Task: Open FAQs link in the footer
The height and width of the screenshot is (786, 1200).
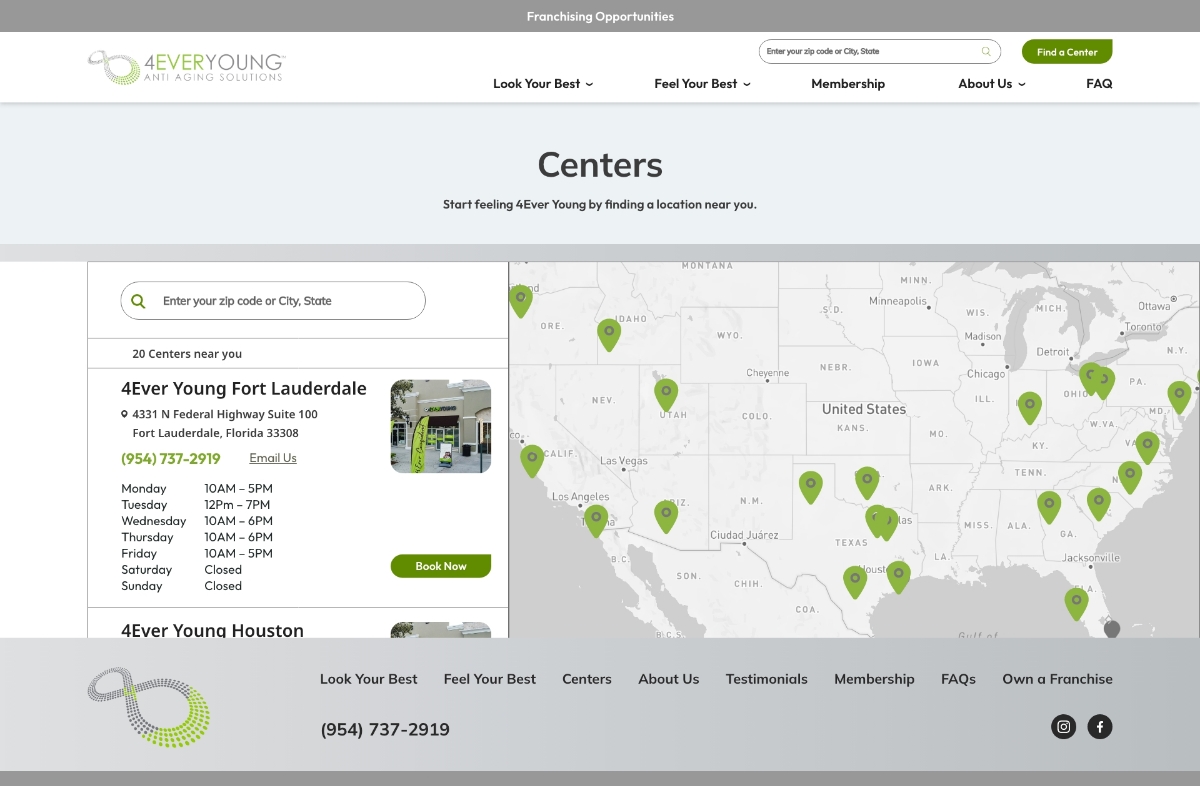Action: (958, 679)
